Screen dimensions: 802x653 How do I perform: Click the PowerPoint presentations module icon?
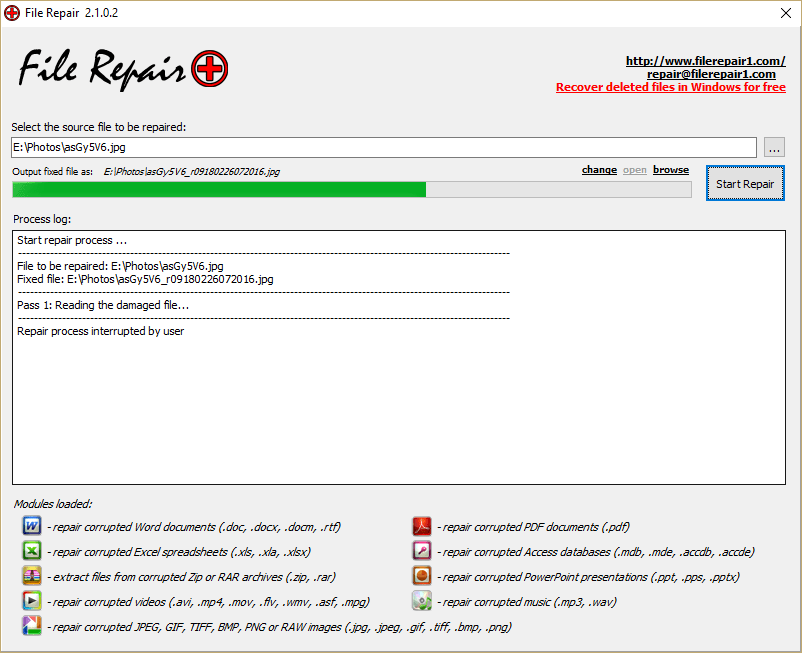pyautogui.click(x=422, y=576)
